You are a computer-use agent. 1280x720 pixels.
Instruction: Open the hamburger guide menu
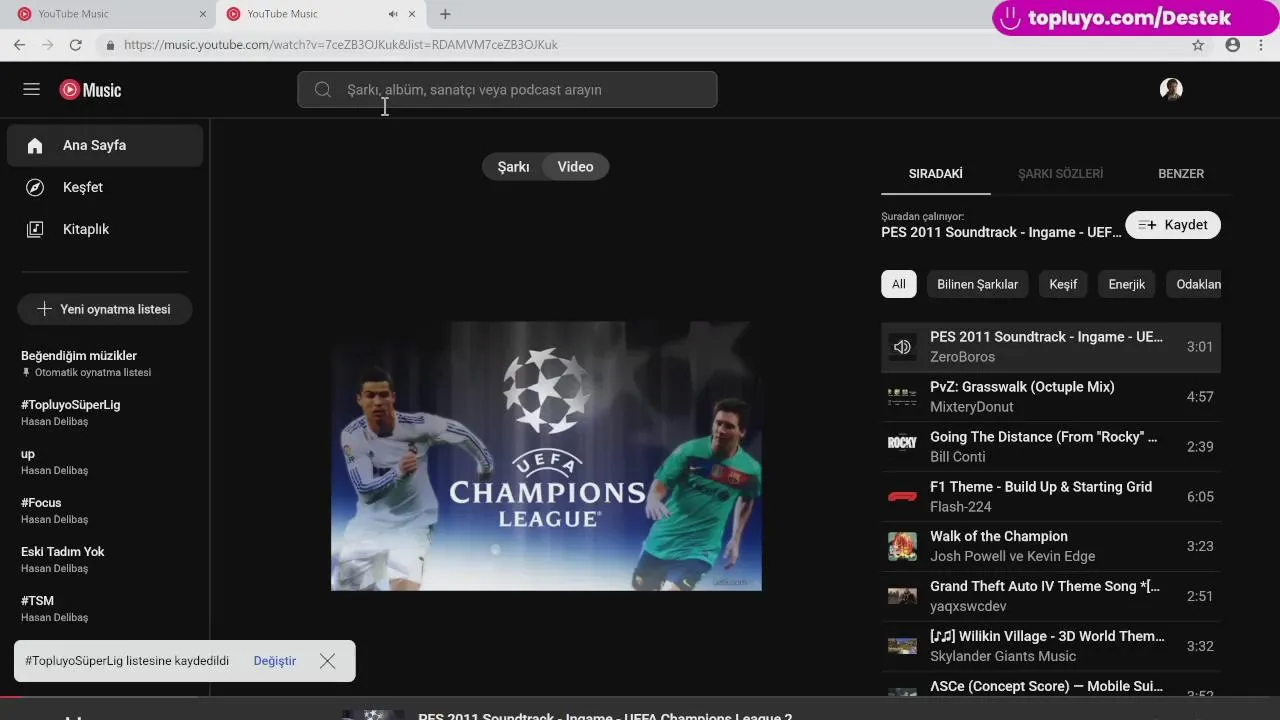tap(31, 90)
